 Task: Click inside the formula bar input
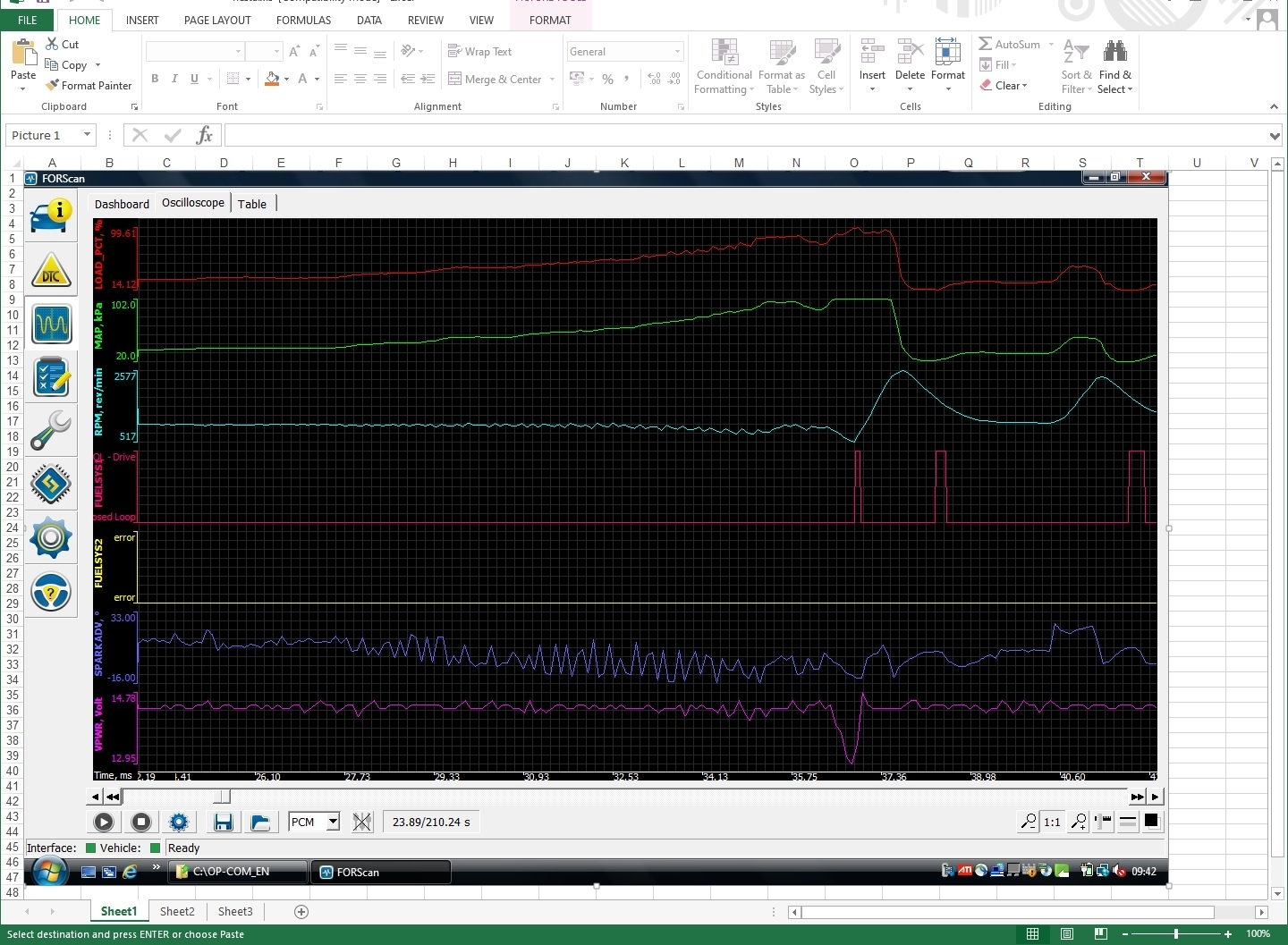742,135
